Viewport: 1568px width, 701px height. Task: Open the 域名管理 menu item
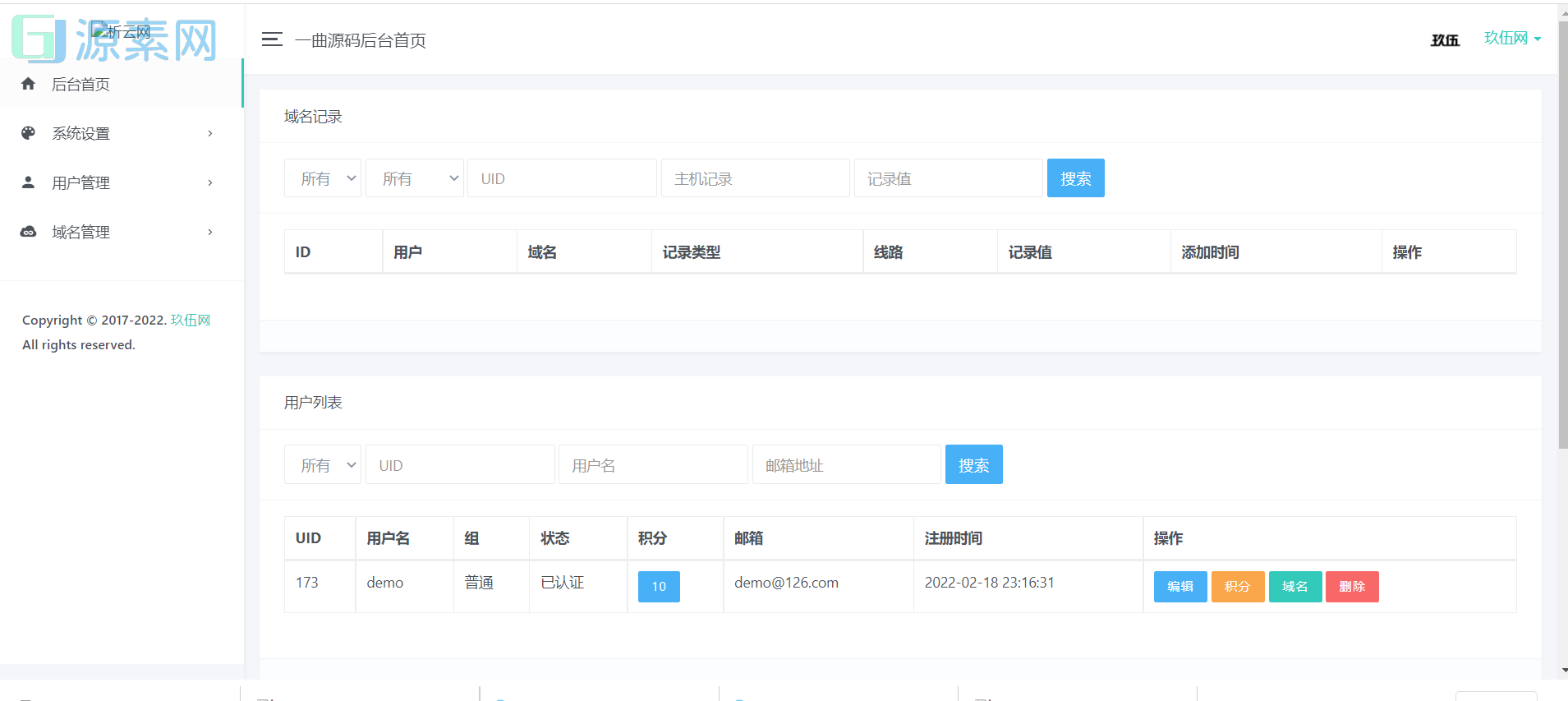(122, 232)
